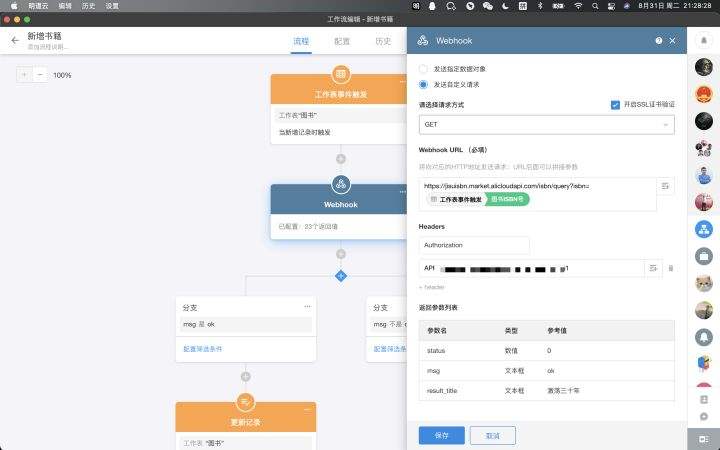This screenshot has height=450, width=720.
Task: Click the blue diamond branch add icon
Action: (341, 275)
